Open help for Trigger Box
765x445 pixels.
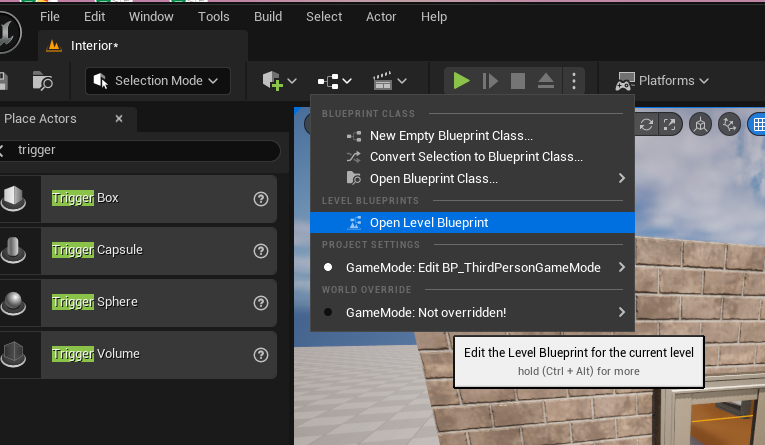click(x=261, y=199)
